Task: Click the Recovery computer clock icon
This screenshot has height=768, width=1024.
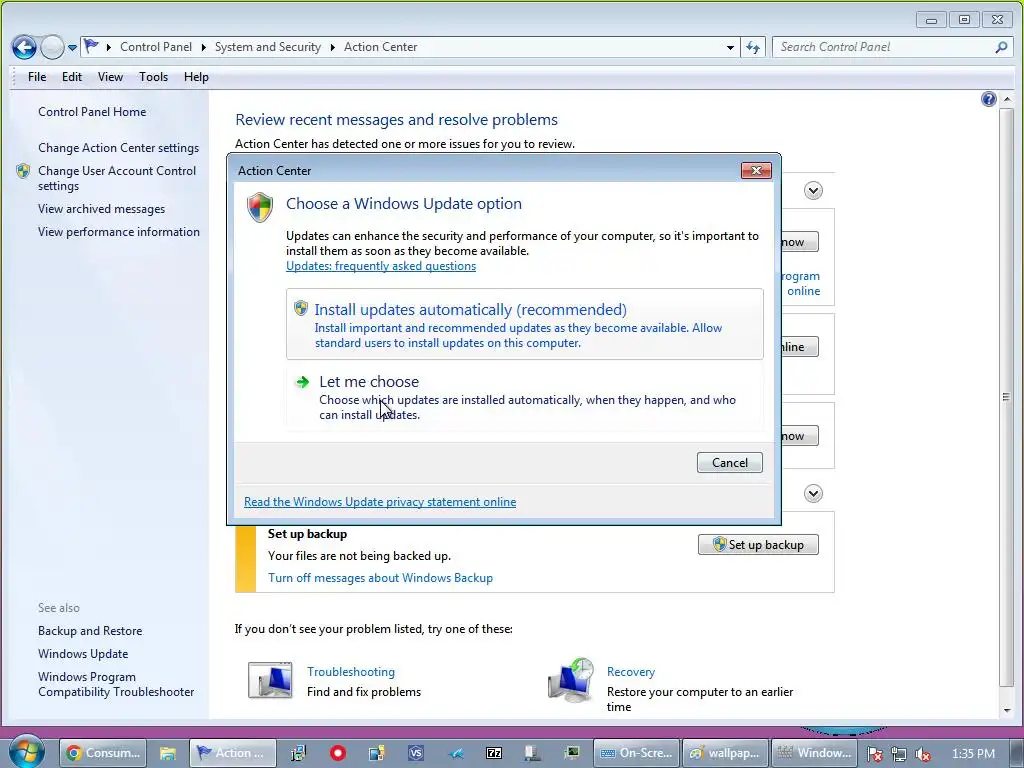Action: [x=571, y=680]
